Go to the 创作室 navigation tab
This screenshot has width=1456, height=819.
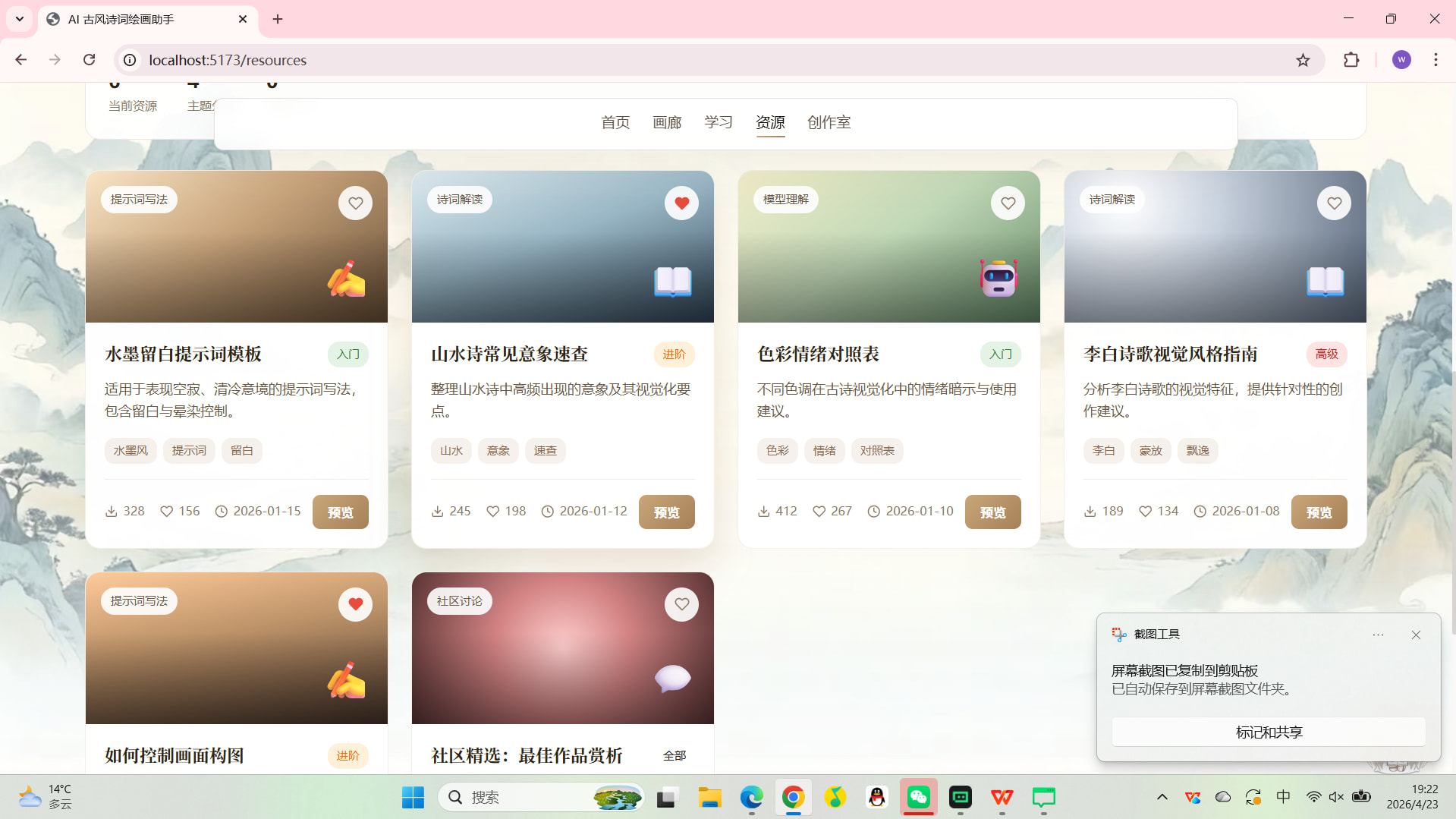click(x=829, y=122)
